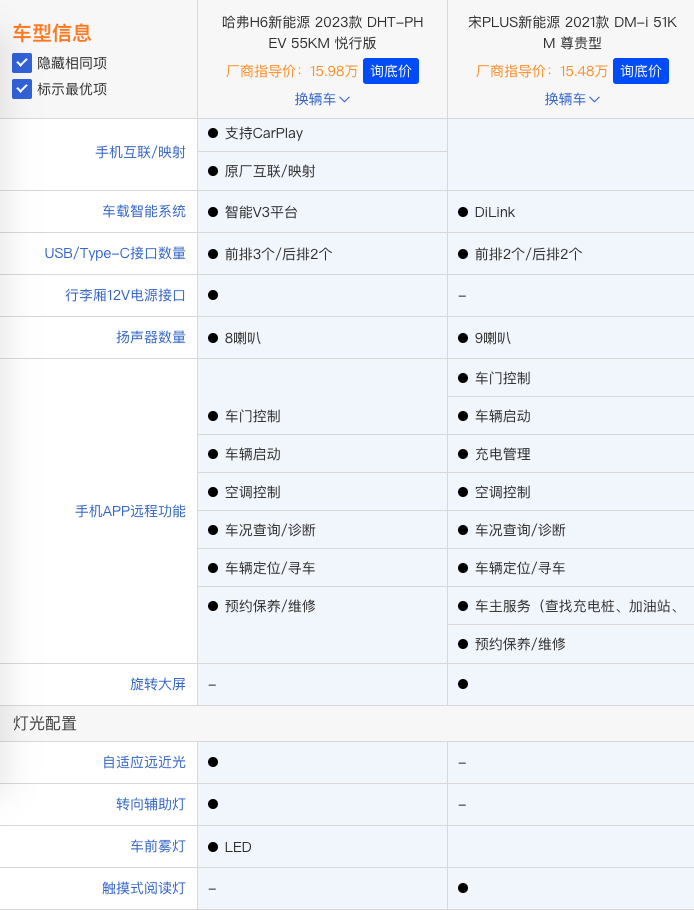Viewport: 694px width, 910px height.
Task: Click the 原厂互联/映射 cell
Action: [323, 171]
